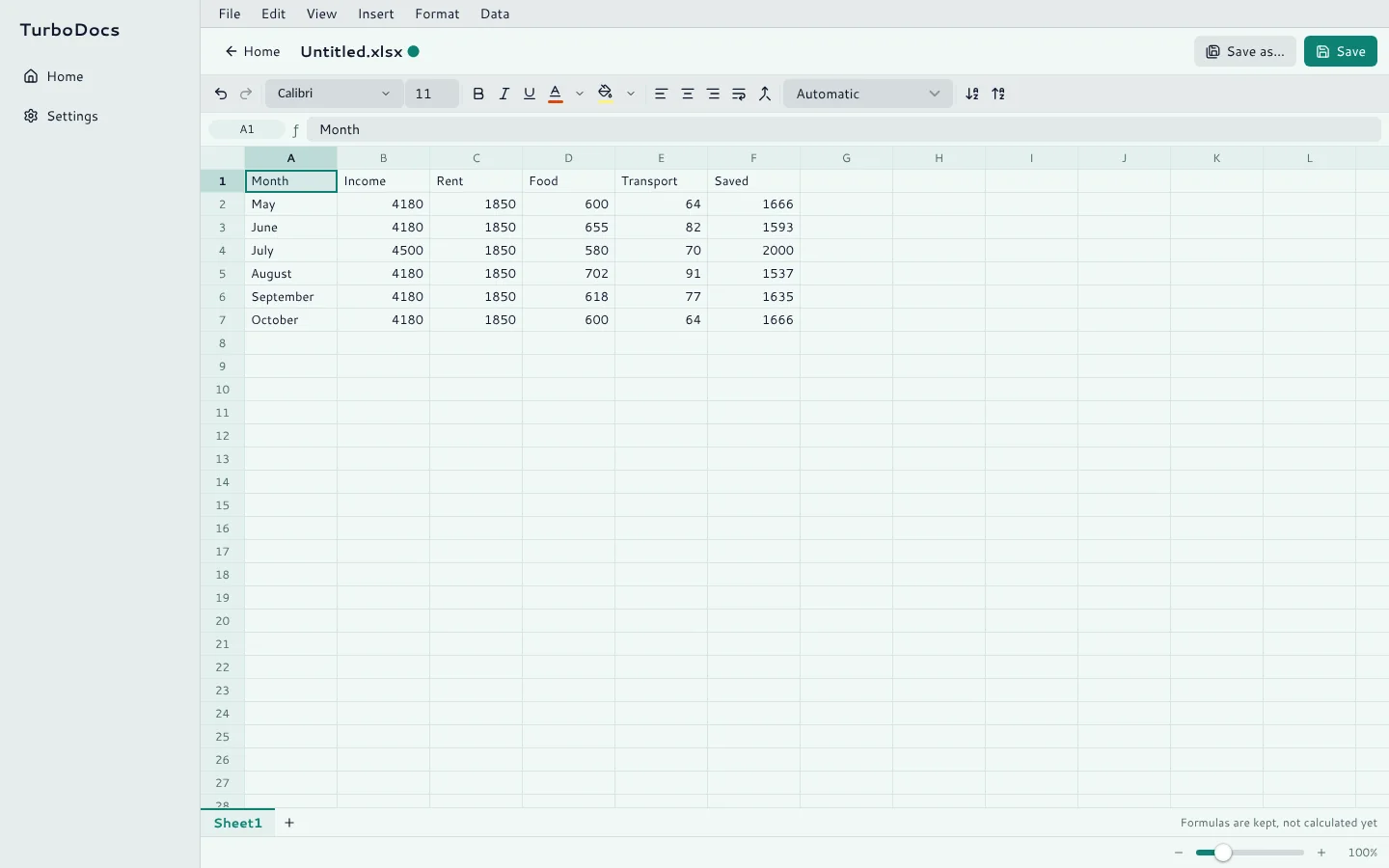Open Settings in the sidebar
The width and height of the screenshot is (1389, 868).
coord(99,116)
